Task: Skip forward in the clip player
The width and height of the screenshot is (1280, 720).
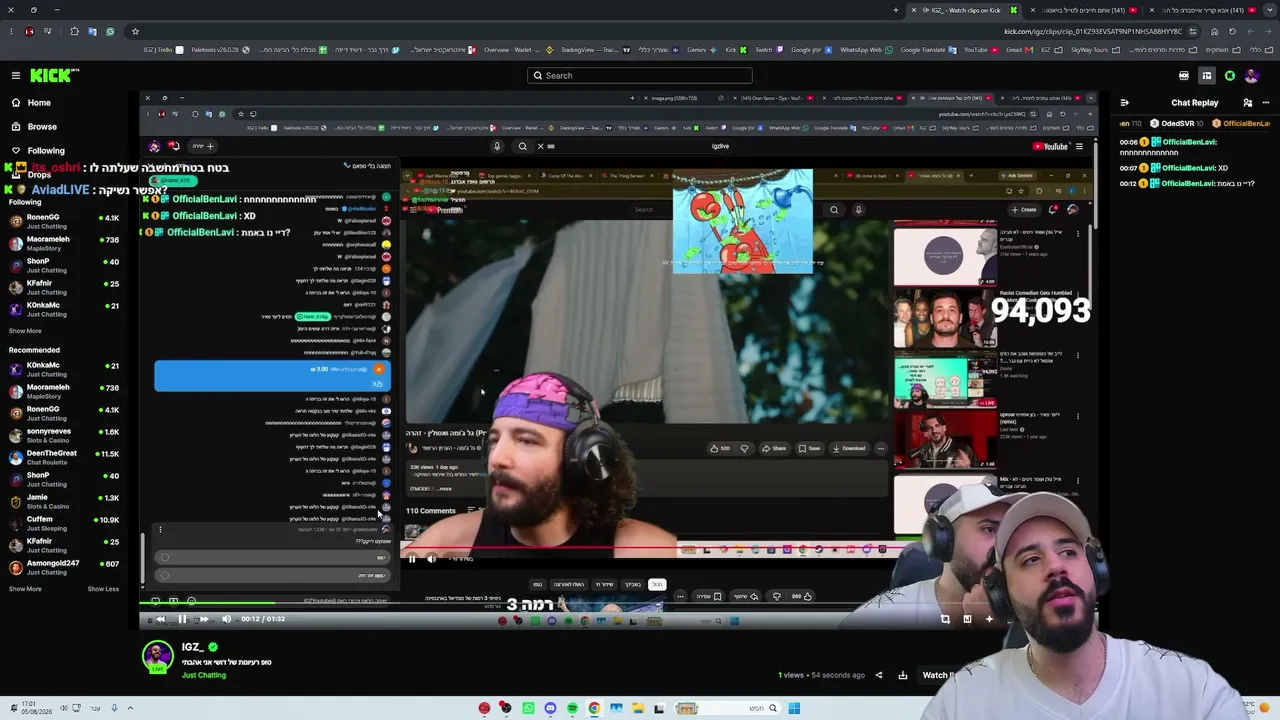Action: [204, 619]
